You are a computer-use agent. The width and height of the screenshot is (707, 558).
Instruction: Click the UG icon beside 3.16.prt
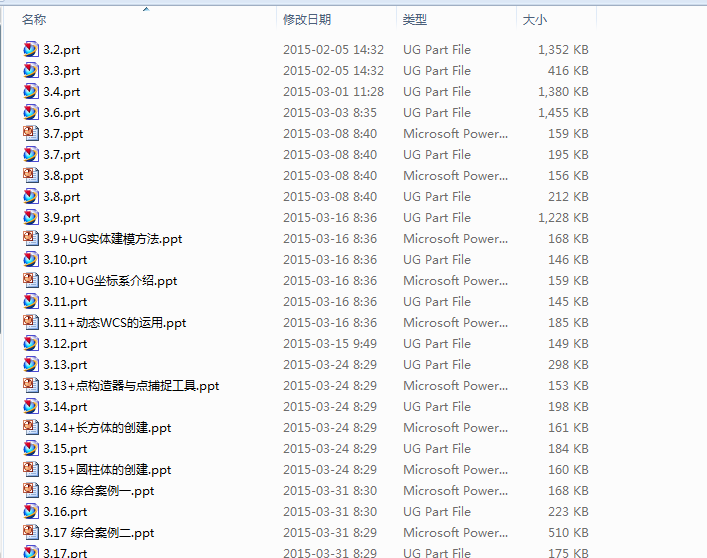coord(31,512)
